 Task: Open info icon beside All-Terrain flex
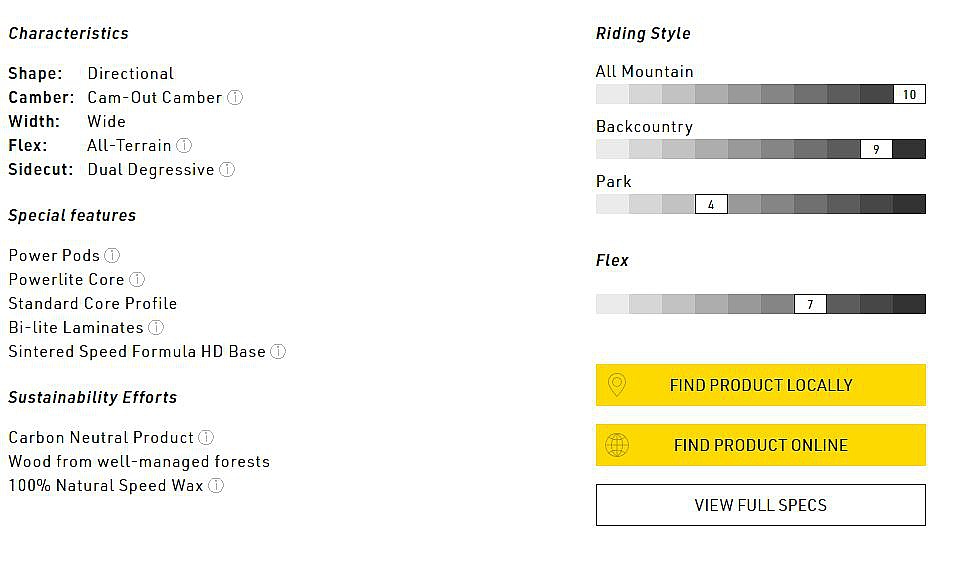184,146
